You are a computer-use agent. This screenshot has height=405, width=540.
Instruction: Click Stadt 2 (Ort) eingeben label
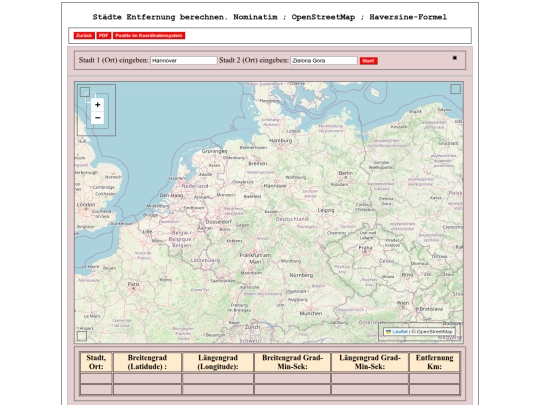(254, 60)
